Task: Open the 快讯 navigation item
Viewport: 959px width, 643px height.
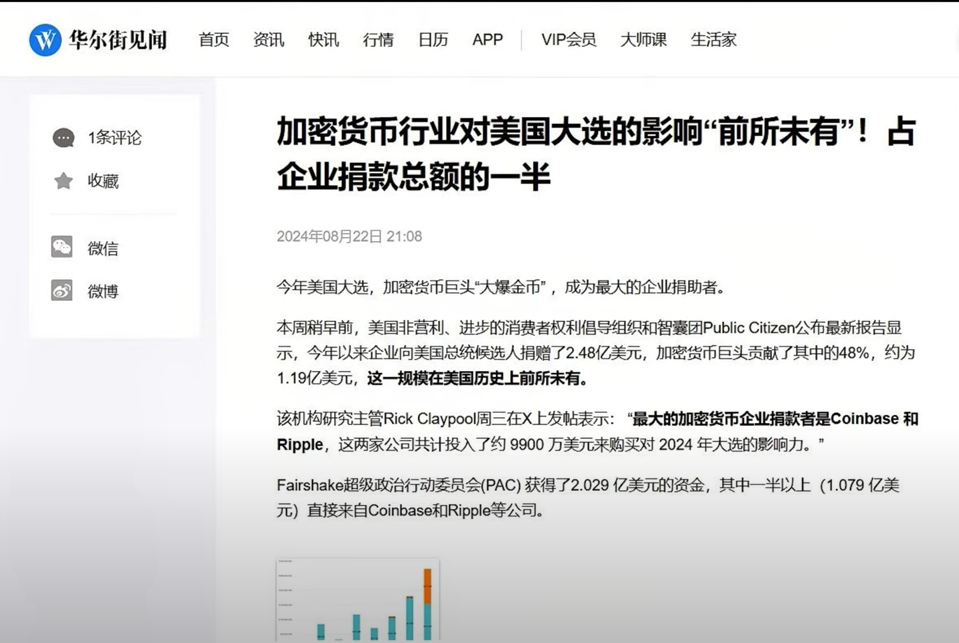Action: (x=324, y=40)
